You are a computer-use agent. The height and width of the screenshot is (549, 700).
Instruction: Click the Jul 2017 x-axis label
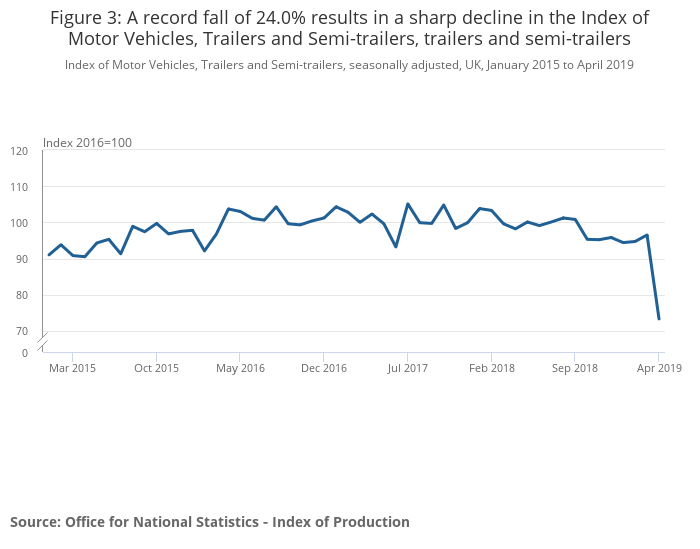pos(408,368)
